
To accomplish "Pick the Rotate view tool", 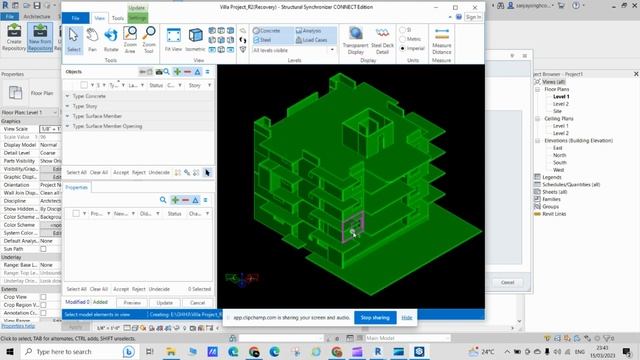I will coord(111,40).
